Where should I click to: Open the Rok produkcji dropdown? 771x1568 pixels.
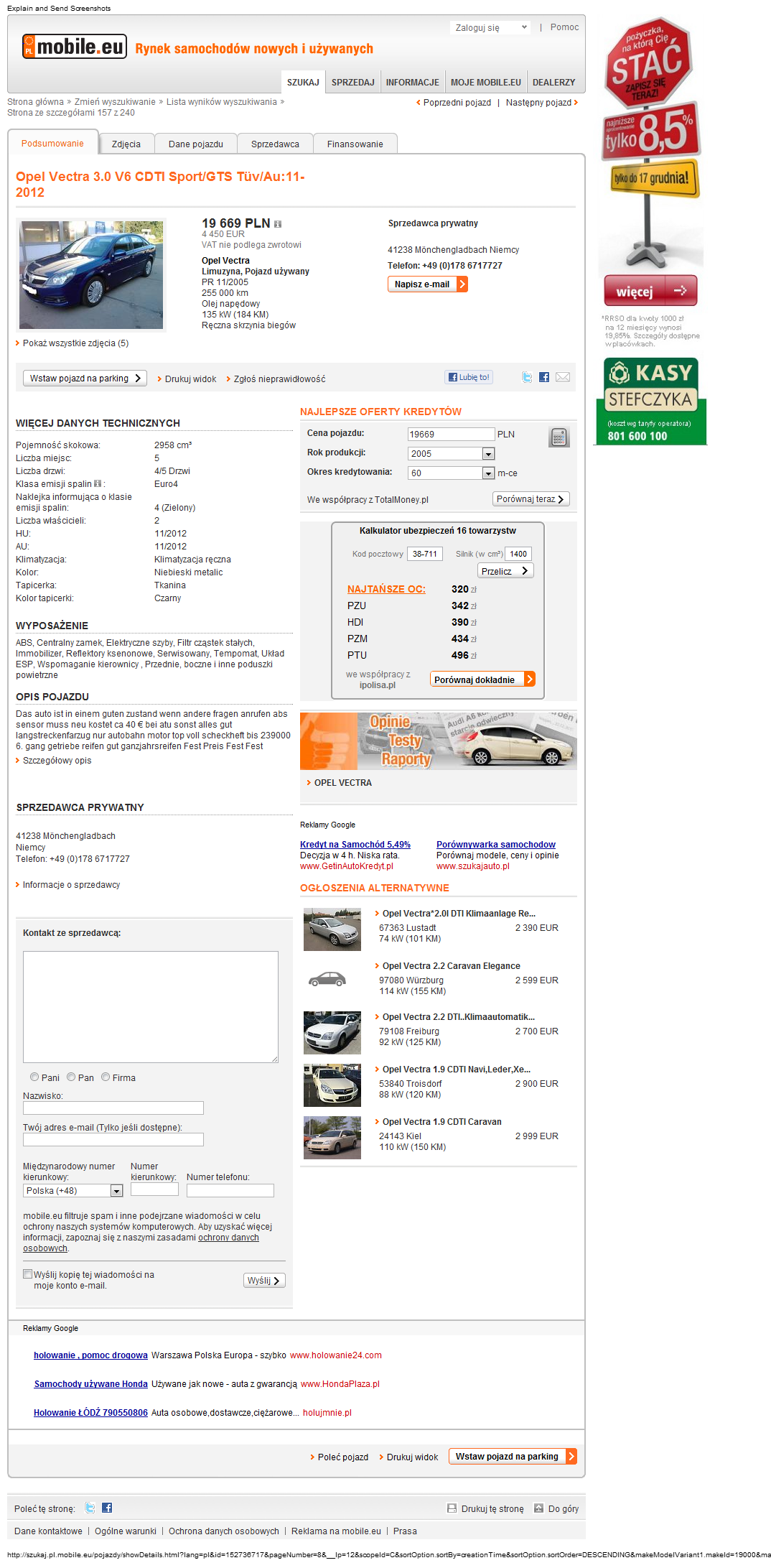pos(451,454)
